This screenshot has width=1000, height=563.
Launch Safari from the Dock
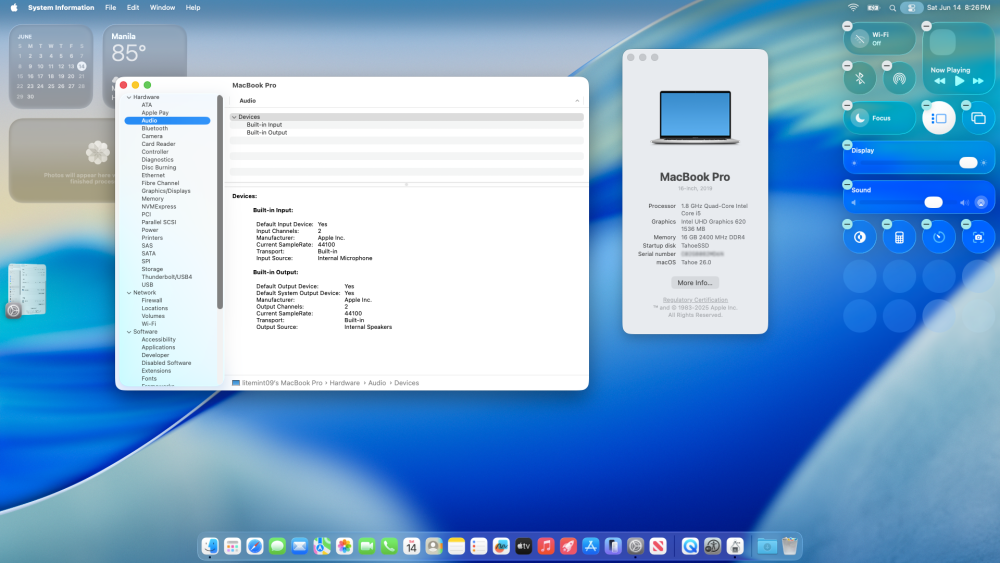tap(254, 546)
